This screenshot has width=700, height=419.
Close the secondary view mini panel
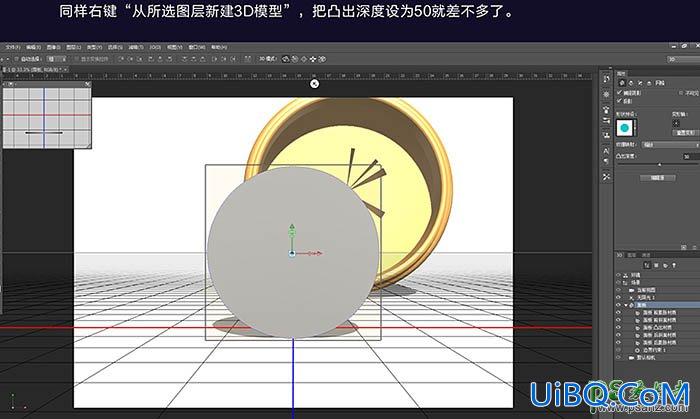coord(88,83)
